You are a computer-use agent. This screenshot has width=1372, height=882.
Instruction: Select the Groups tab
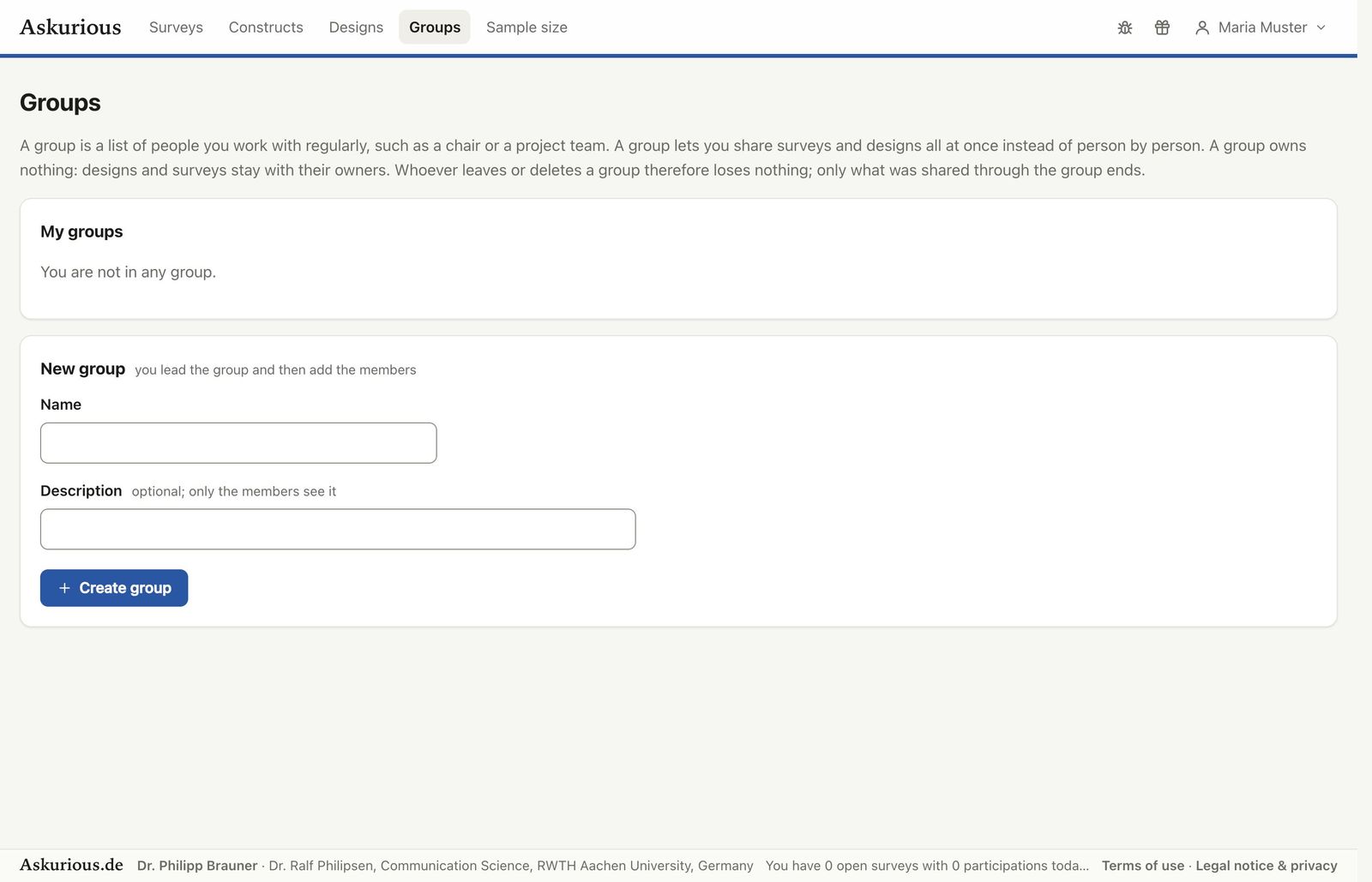[x=435, y=27]
